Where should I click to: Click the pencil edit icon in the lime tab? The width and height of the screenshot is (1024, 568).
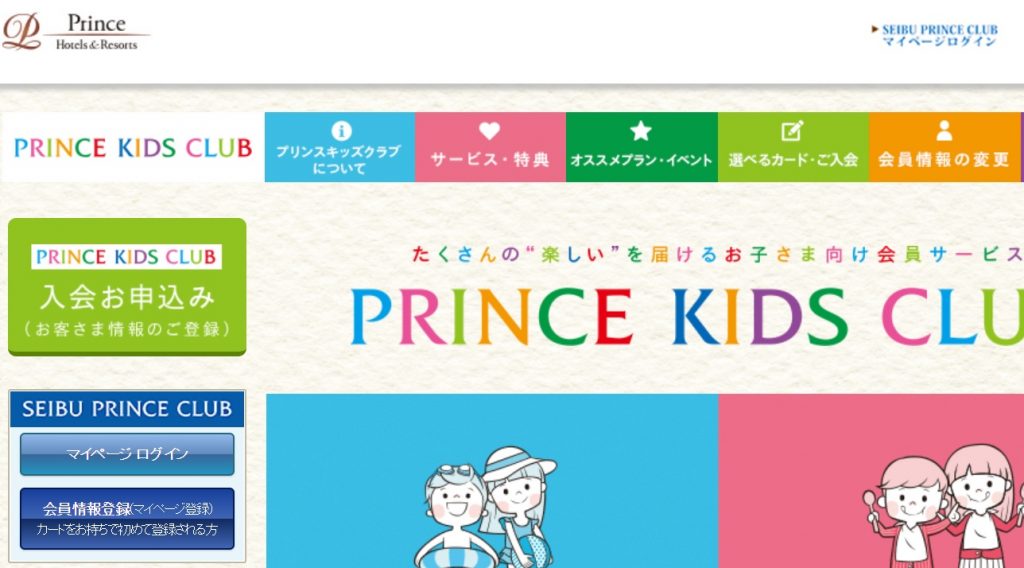pyautogui.click(x=792, y=131)
